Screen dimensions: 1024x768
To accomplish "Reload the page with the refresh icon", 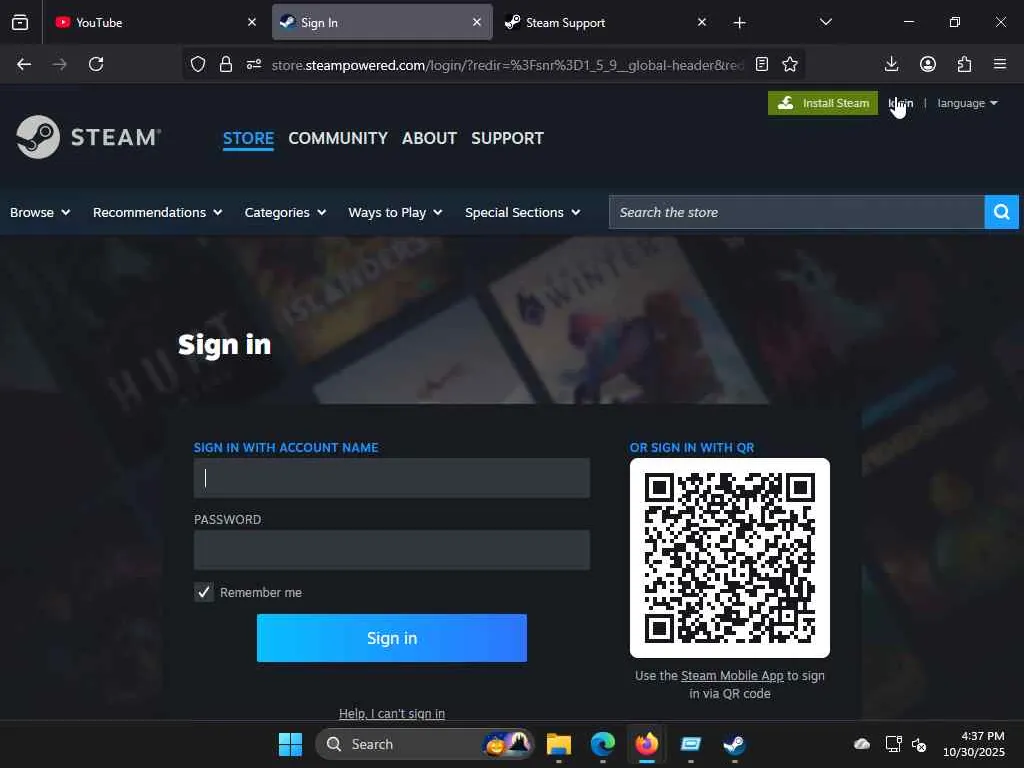I will click(x=96, y=64).
